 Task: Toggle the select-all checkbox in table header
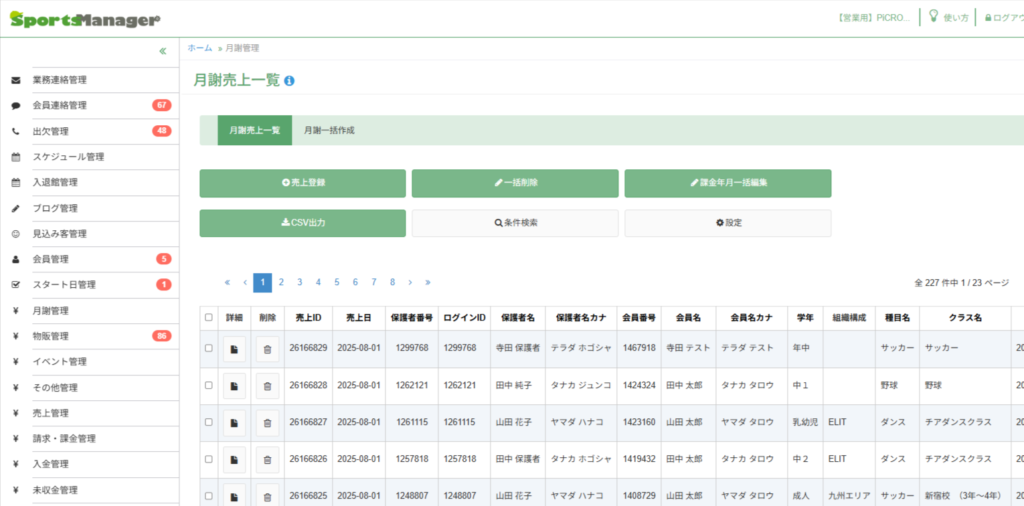(208, 318)
